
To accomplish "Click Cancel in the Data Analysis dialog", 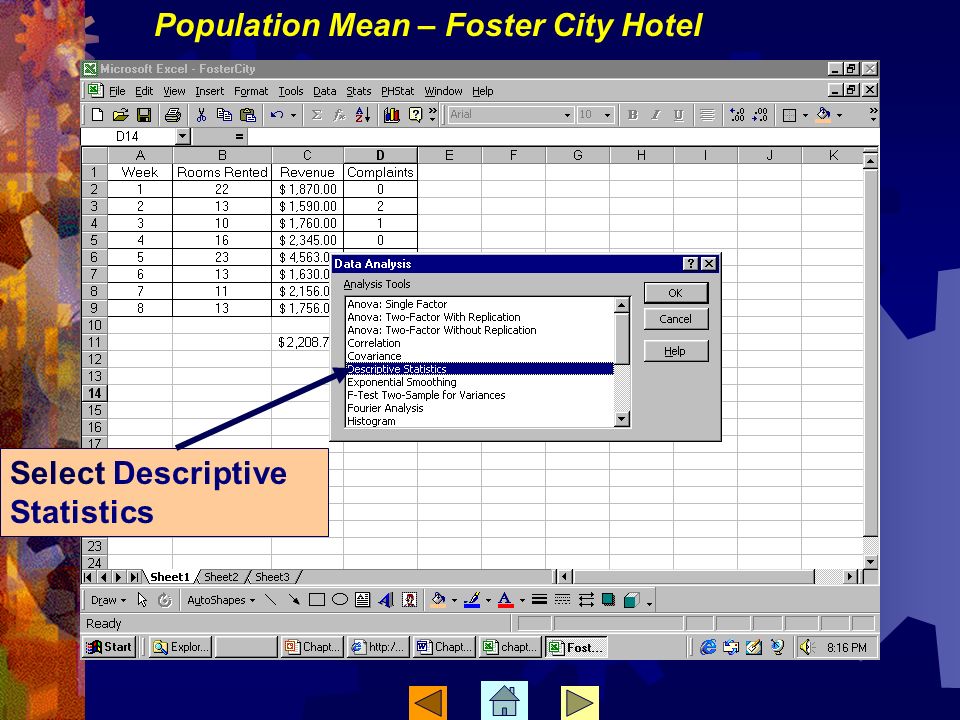I will [676, 319].
